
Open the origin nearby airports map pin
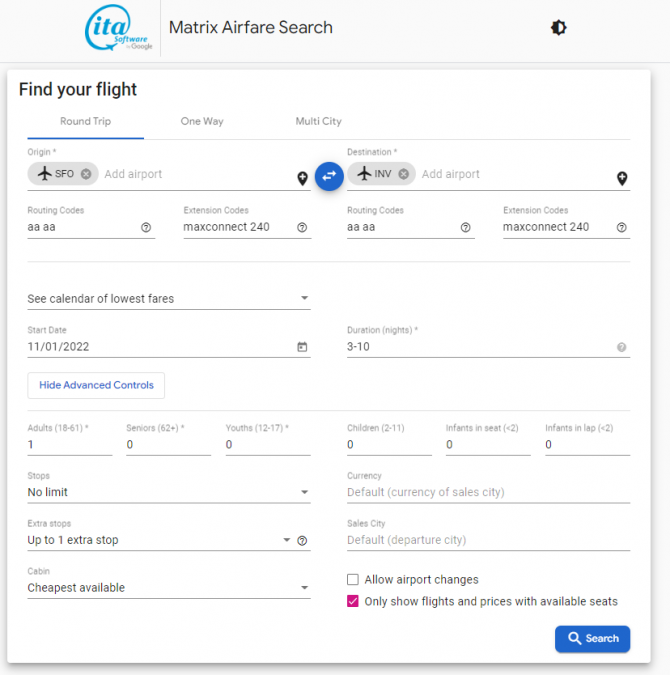302,179
